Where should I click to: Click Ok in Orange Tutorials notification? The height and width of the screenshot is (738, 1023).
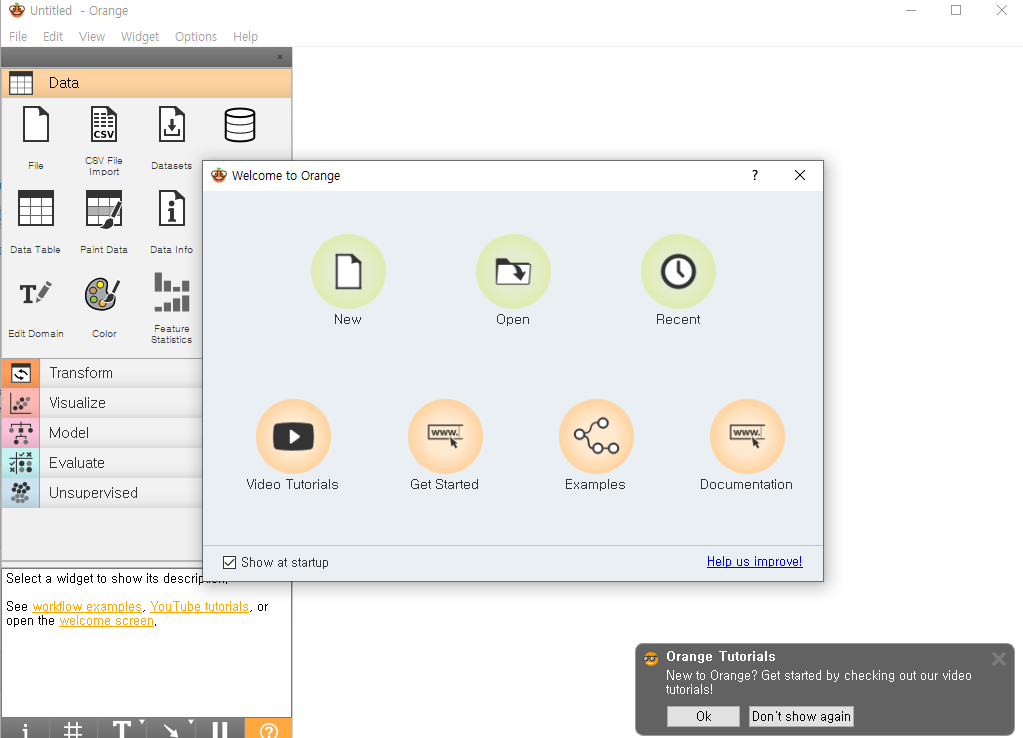click(x=703, y=716)
